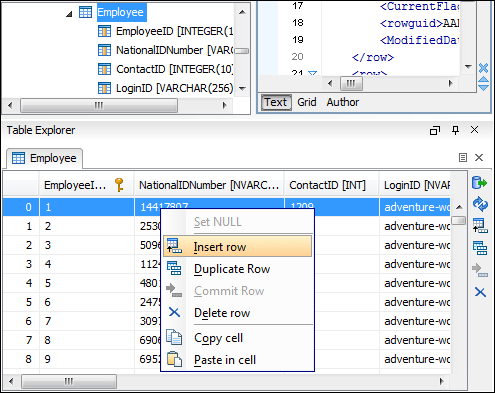The width and height of the screenshot is (495, 393).
Task: Select EmployeeID [INTEGER tree item
Action: pyautogui.click(x=175, y=31)
